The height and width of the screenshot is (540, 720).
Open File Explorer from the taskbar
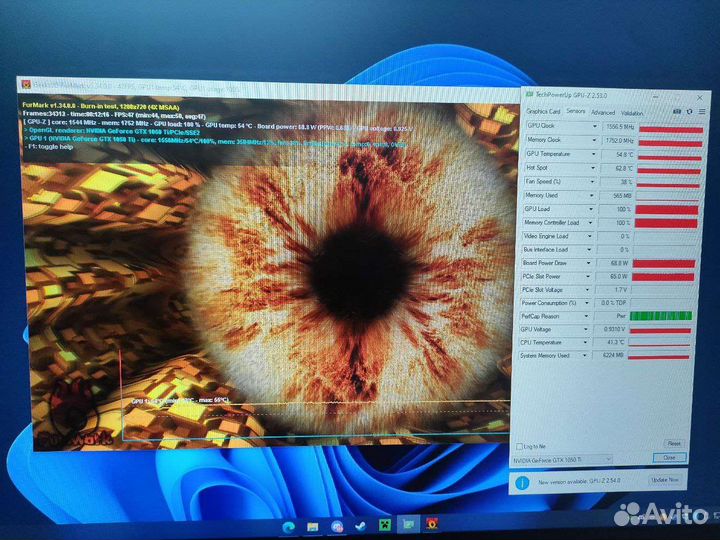click(313, 526)
